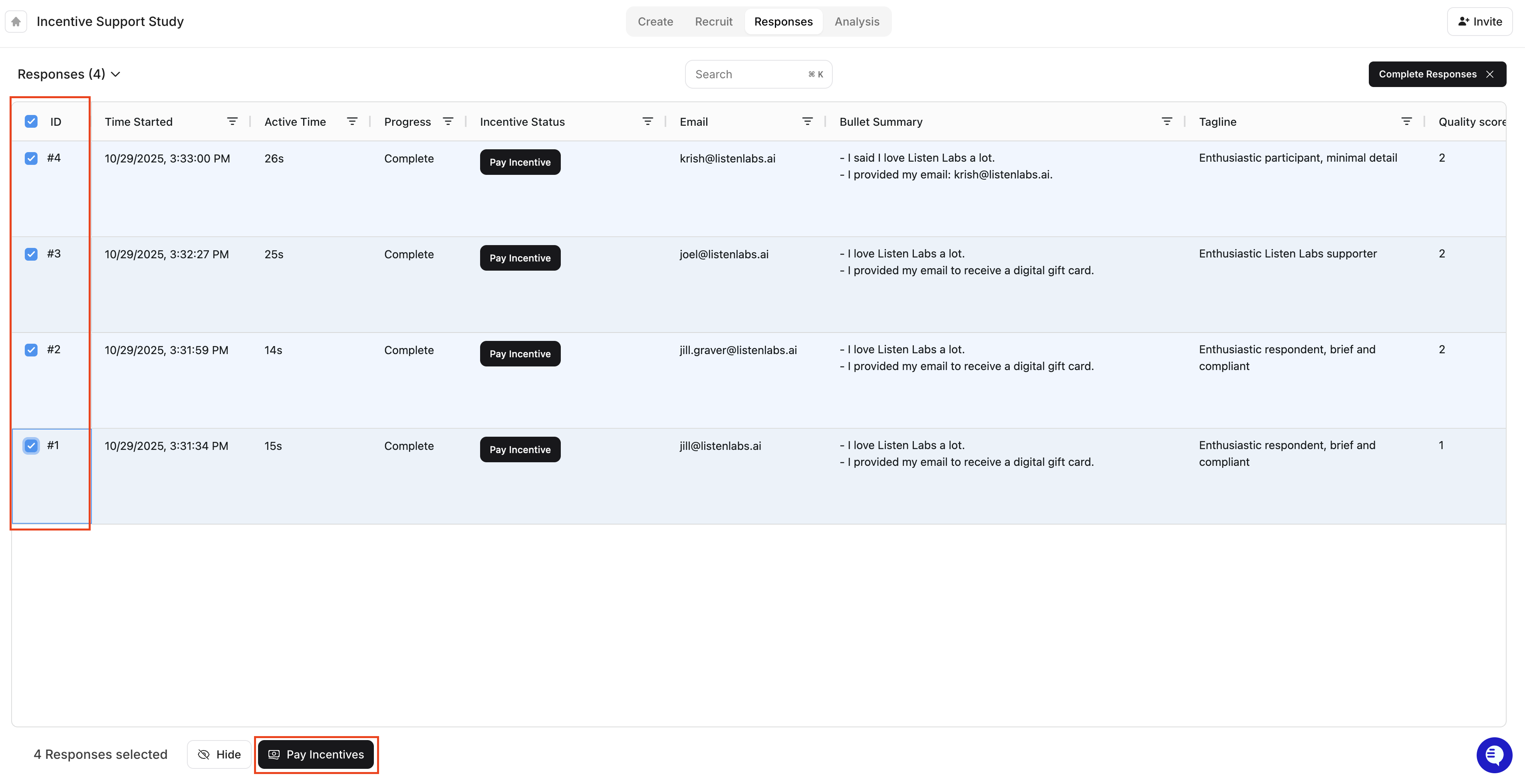Viewport: 1525px width, 784px height.
Task: Uncheck the checkbox for response #4
Action: point(32,158)
